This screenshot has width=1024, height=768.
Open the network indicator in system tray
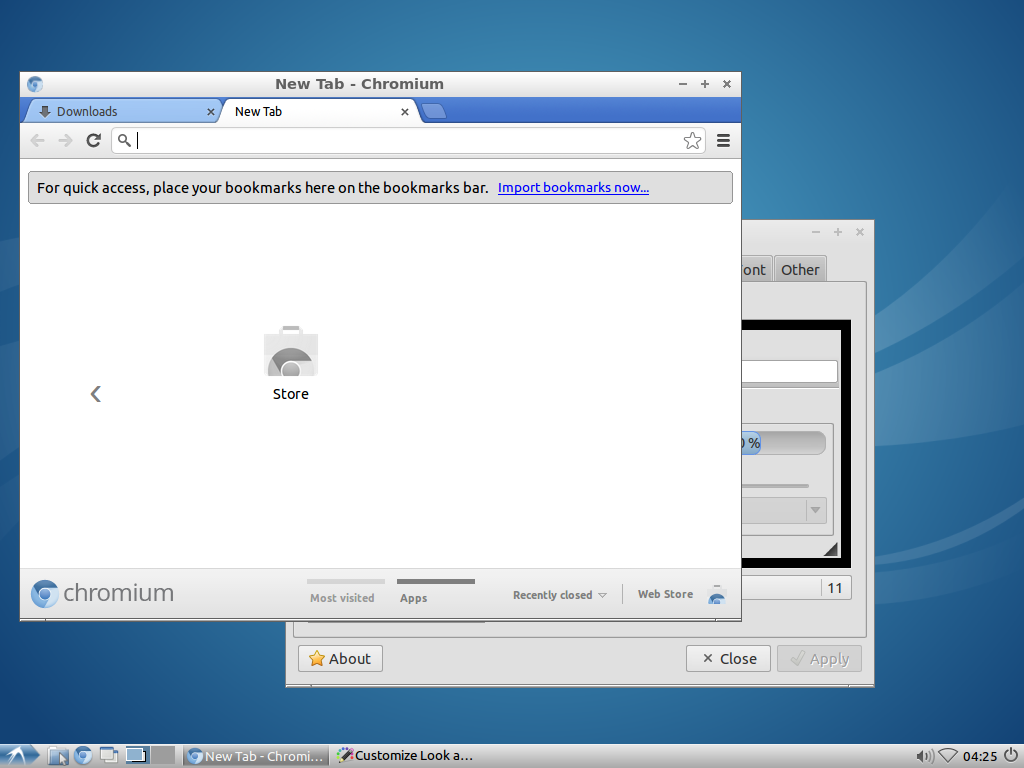[x=948, y=756]
